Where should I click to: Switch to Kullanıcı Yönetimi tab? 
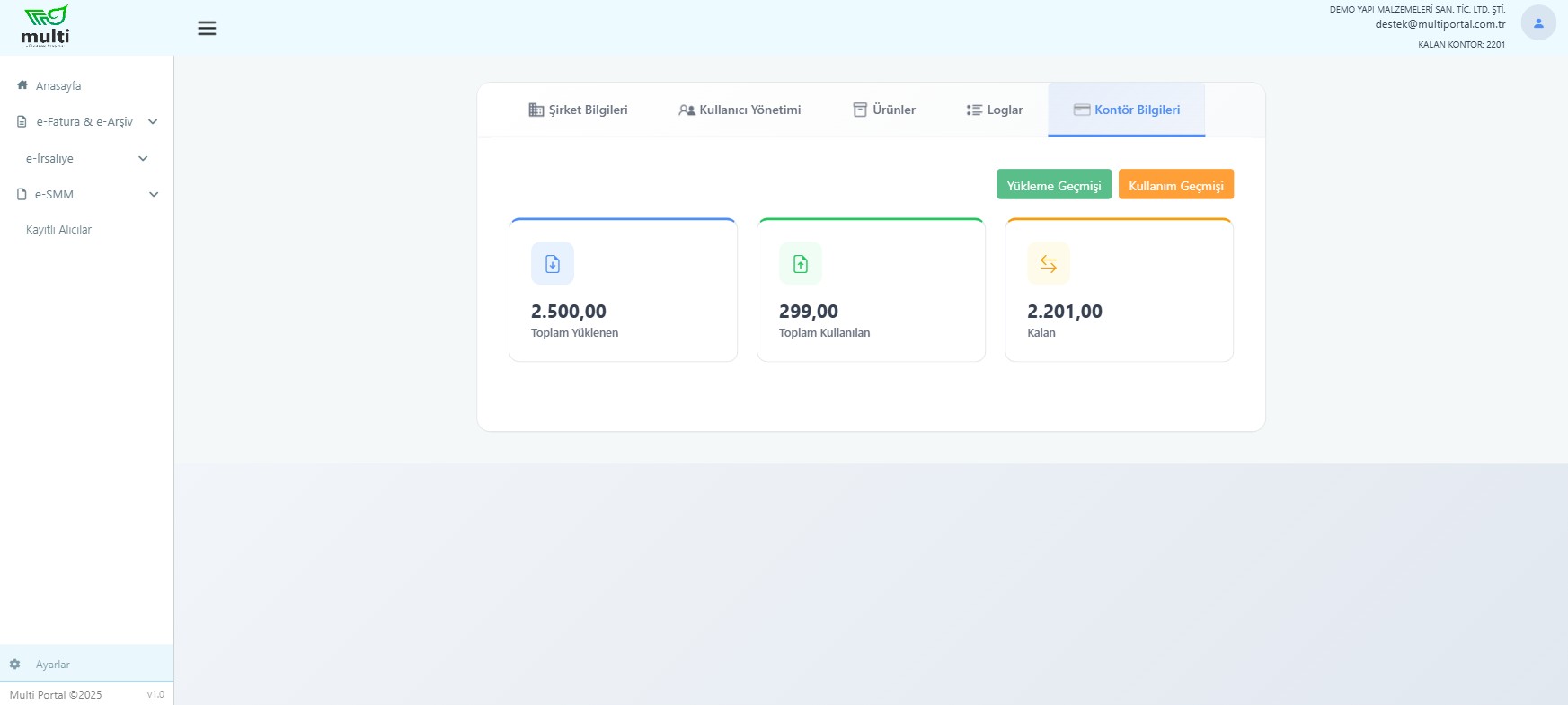pyautogui.click(x=740, y=110)
